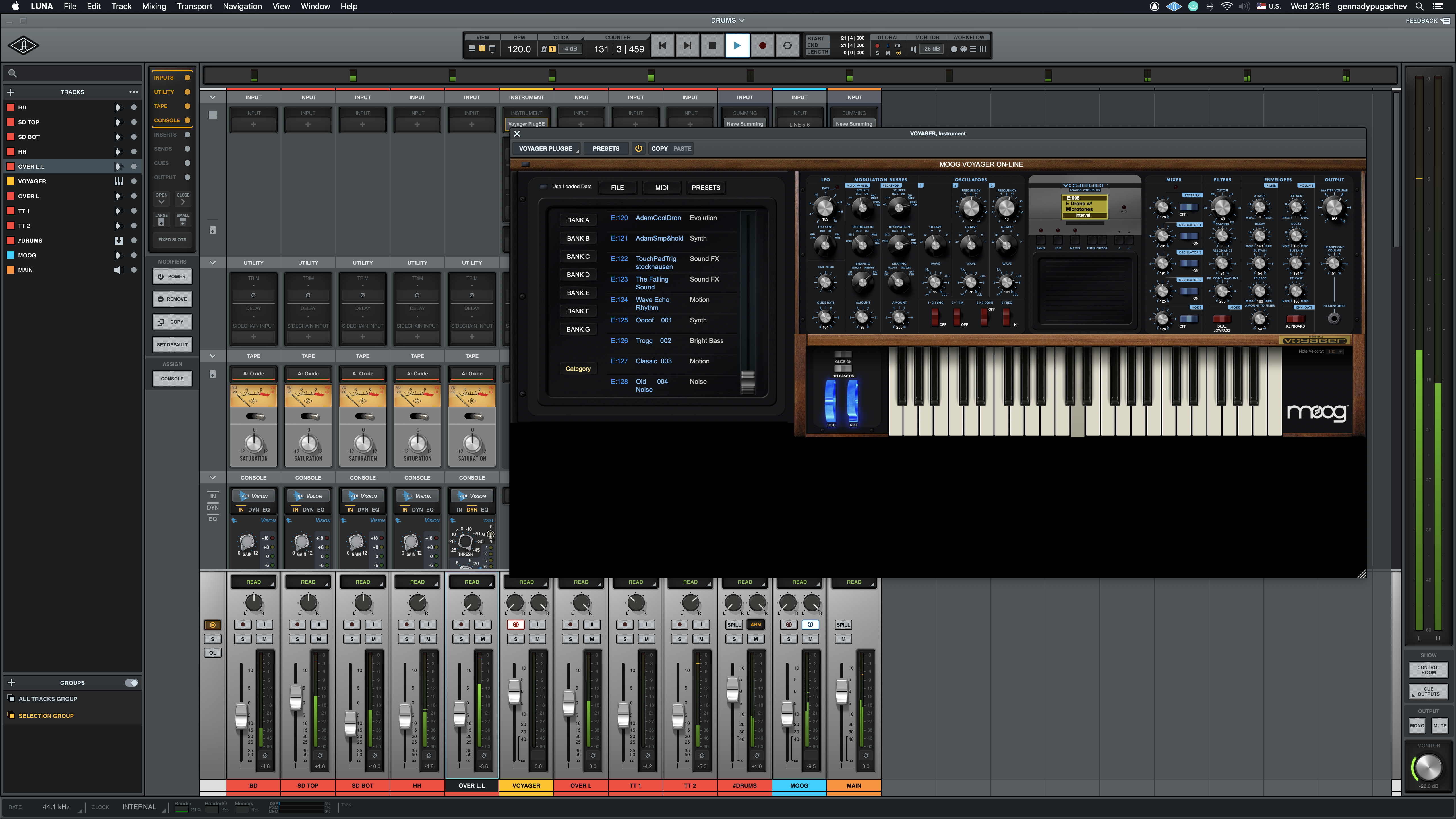Toggle the metronome click icon
Viewport: 1456px width, 819px height.
[544, 49]
